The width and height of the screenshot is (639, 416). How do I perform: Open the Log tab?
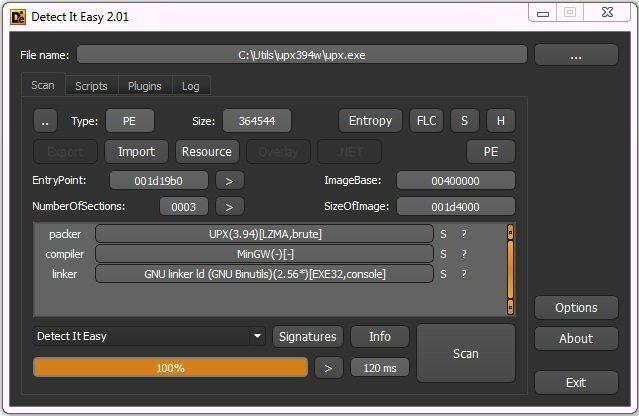pyautogui.click(x=191, y=86)
